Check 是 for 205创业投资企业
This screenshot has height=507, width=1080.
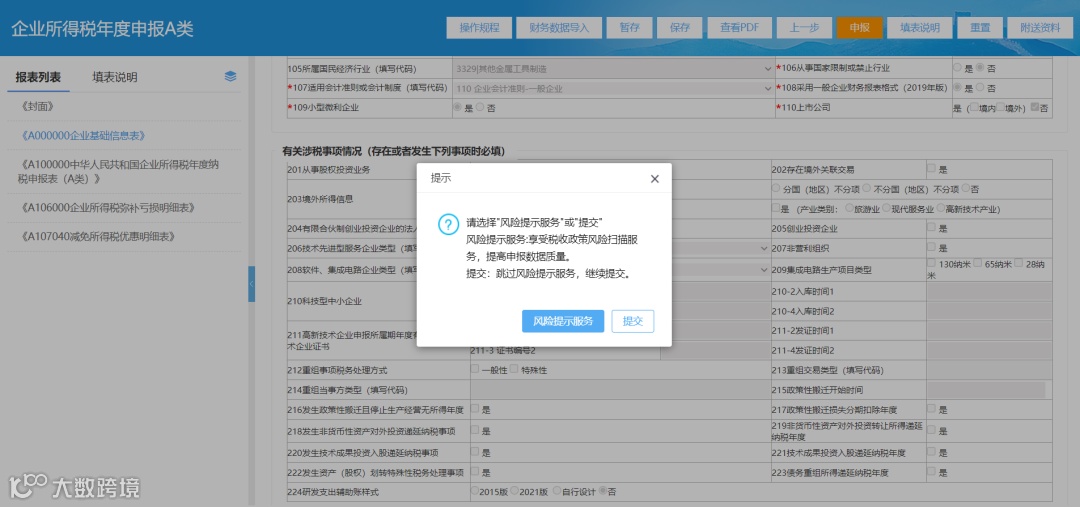point(931,227)
